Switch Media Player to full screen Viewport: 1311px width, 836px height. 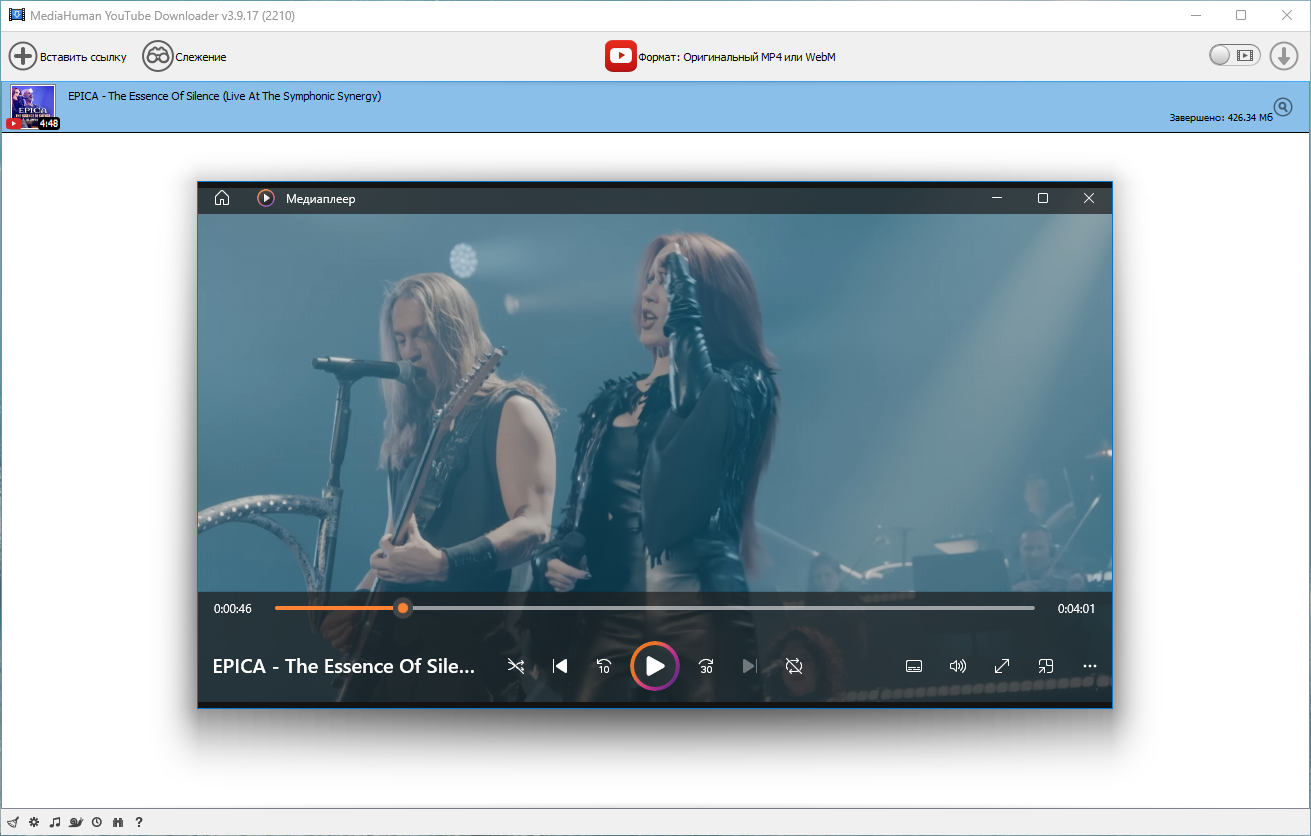coord(1002,666)
